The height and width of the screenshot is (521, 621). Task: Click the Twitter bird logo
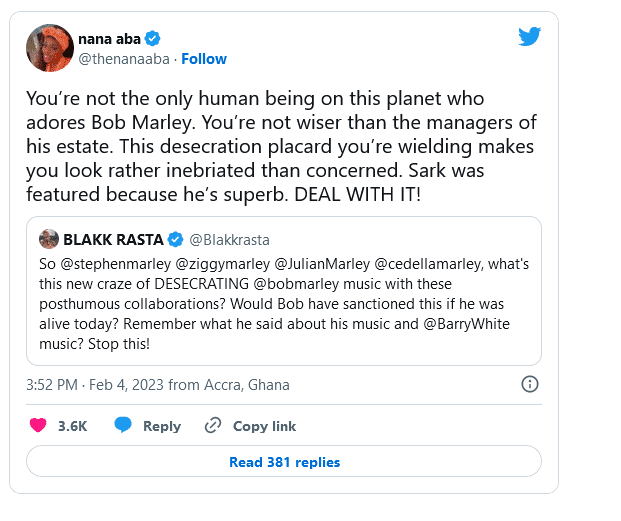tap(529, 37)
